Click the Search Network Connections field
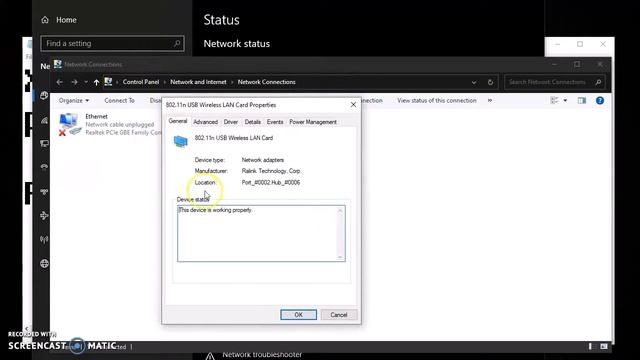This screenshot has height=360, width=640. [555, 82]
